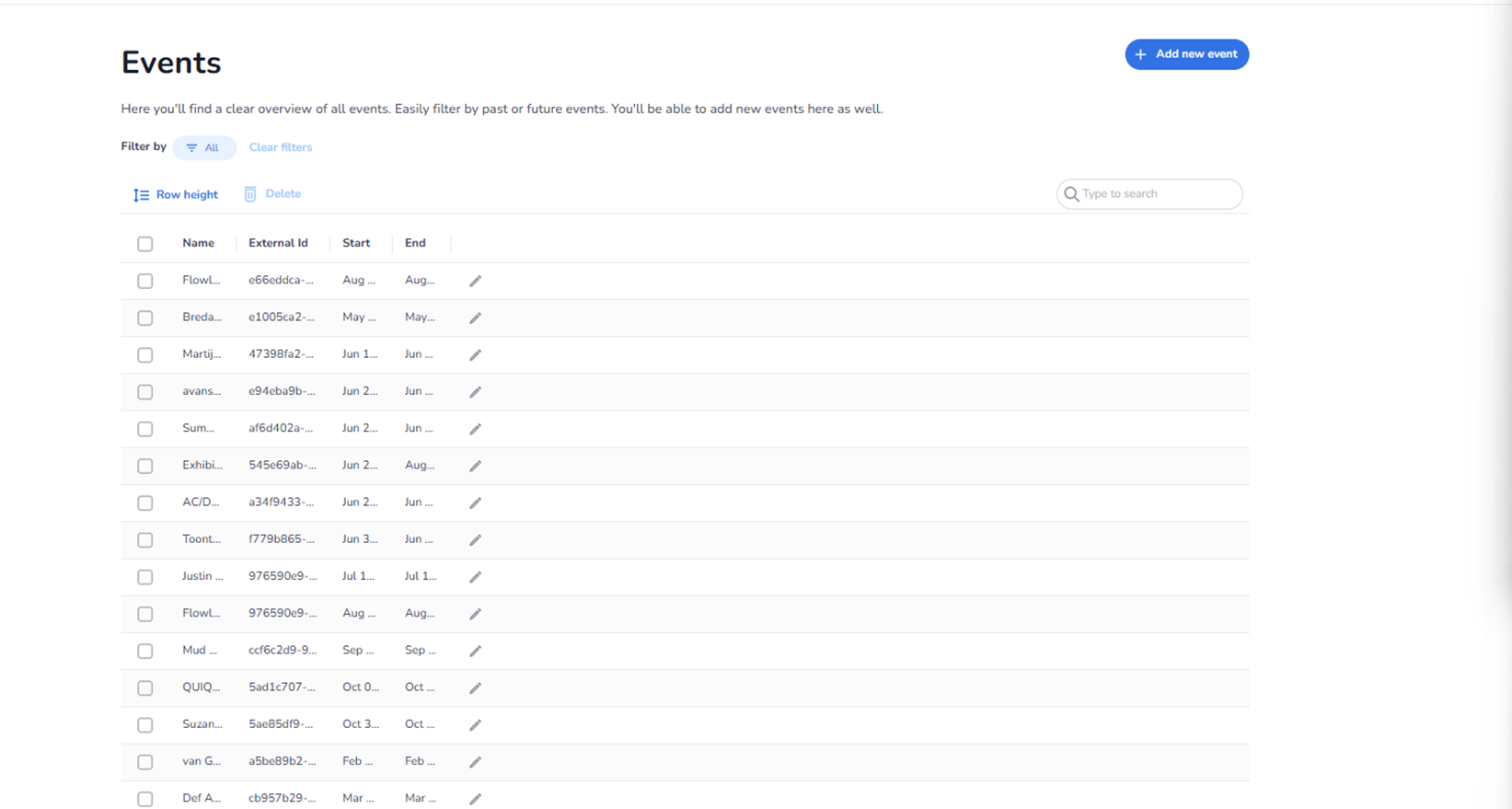Sort by the External Id column header
The image size is (1512, 809).
pos(278,243)
